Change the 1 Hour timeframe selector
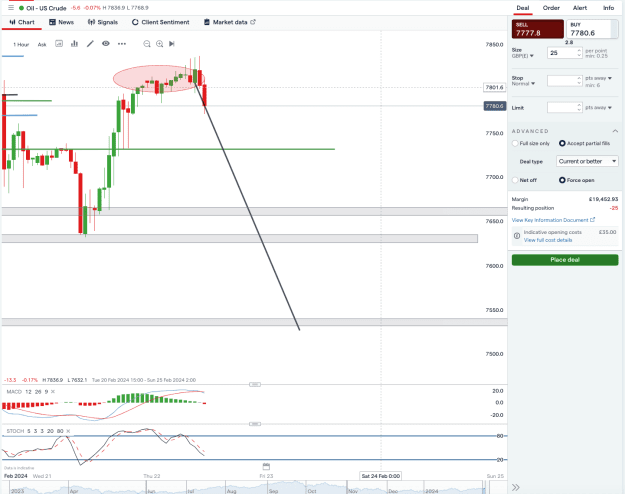 [21, 45]
